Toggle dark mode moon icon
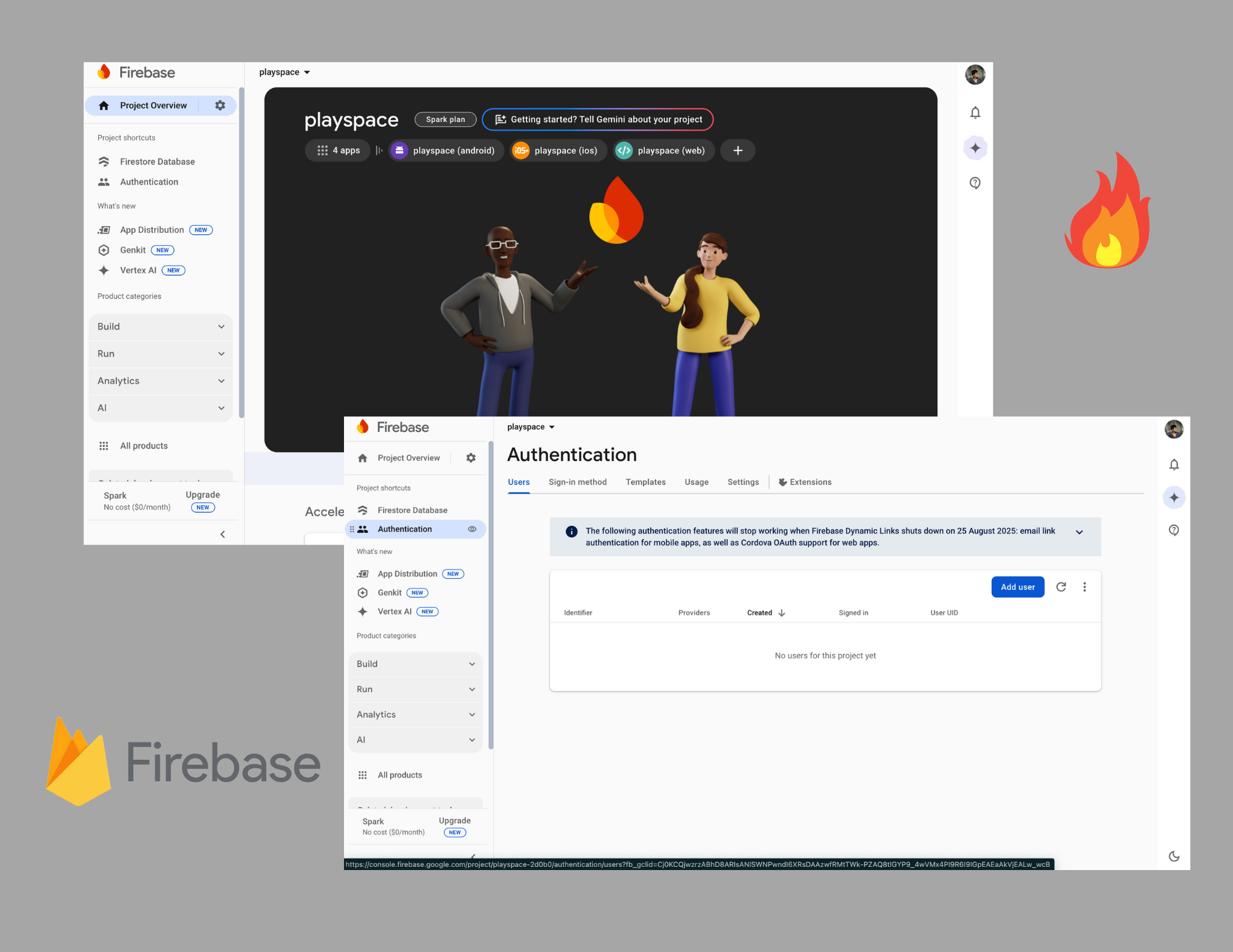Screen dimensions: 1233x952 1174,856
